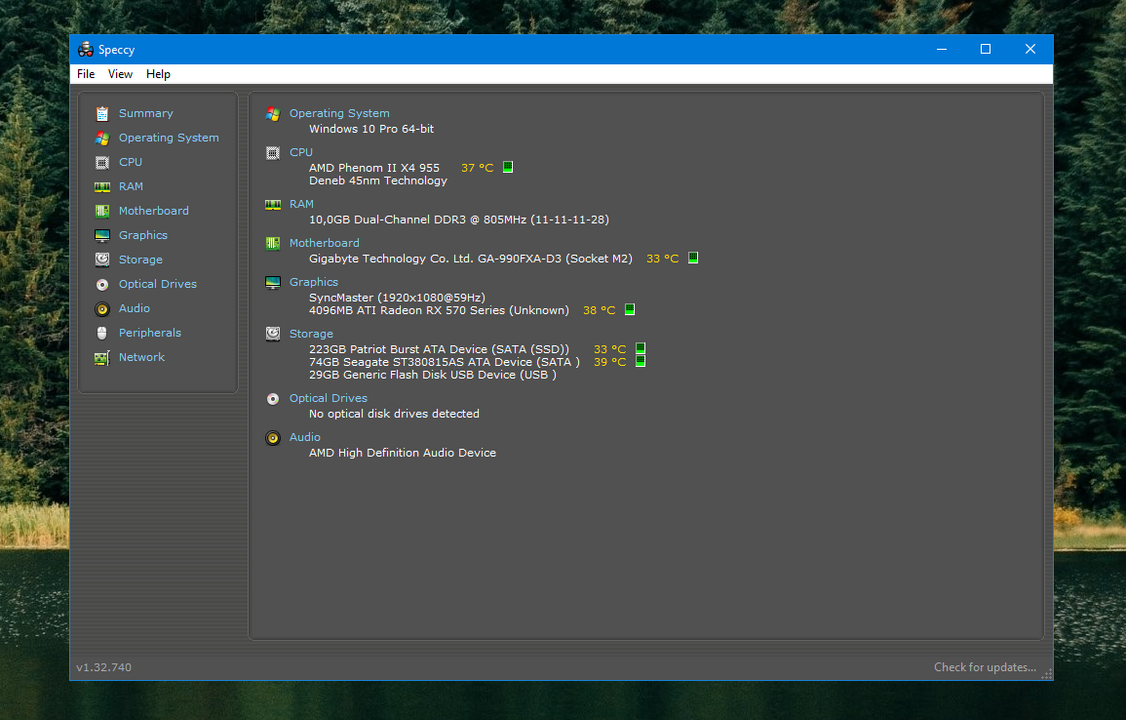Viewport: 1126px width, 720px height.
Task: Click the CPU 37 °C temperature value
Action: click(x=478, y=168)
